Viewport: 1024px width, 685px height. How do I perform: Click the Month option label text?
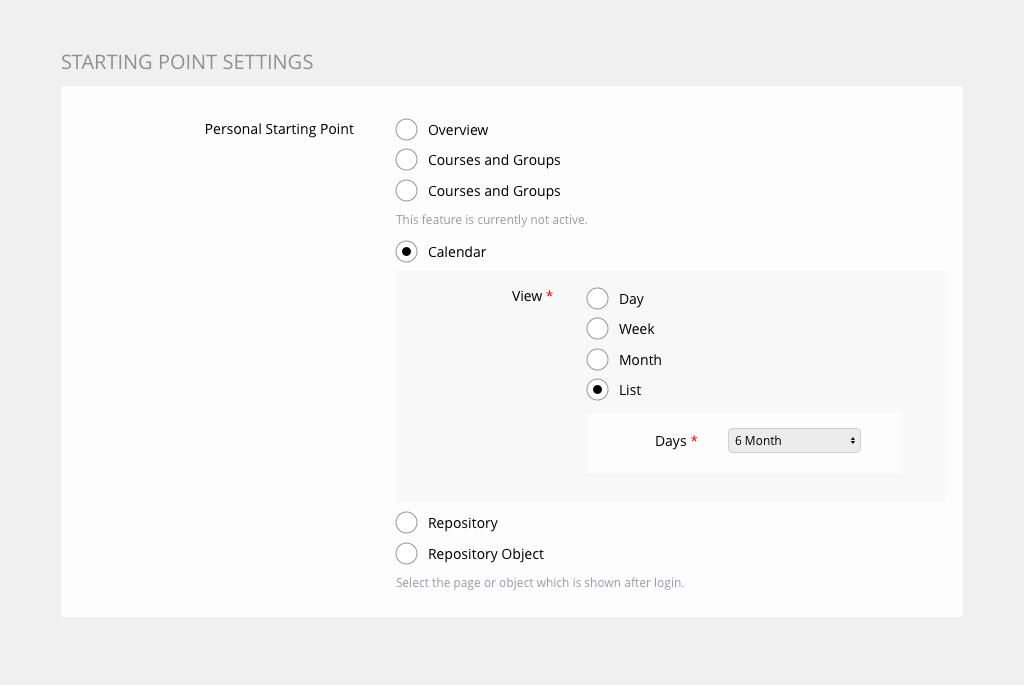click(640, 360)
